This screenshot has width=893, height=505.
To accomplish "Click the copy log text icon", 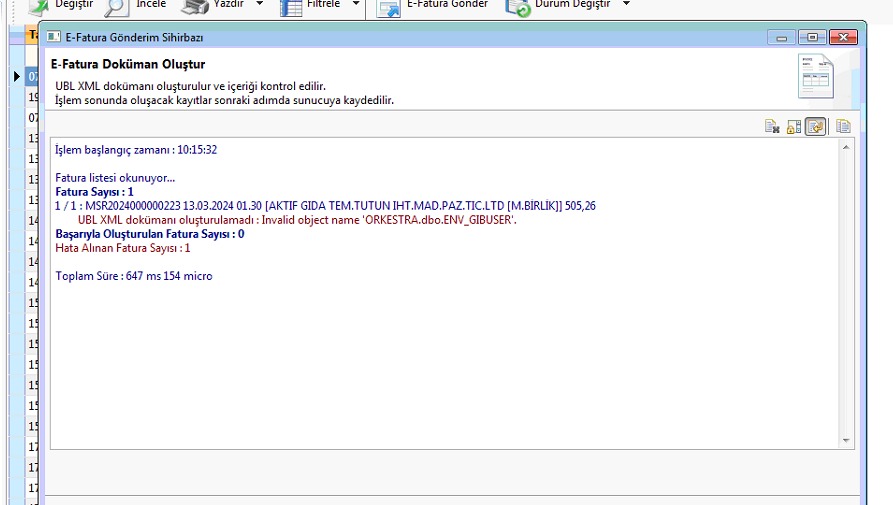I will click(843, 126).
